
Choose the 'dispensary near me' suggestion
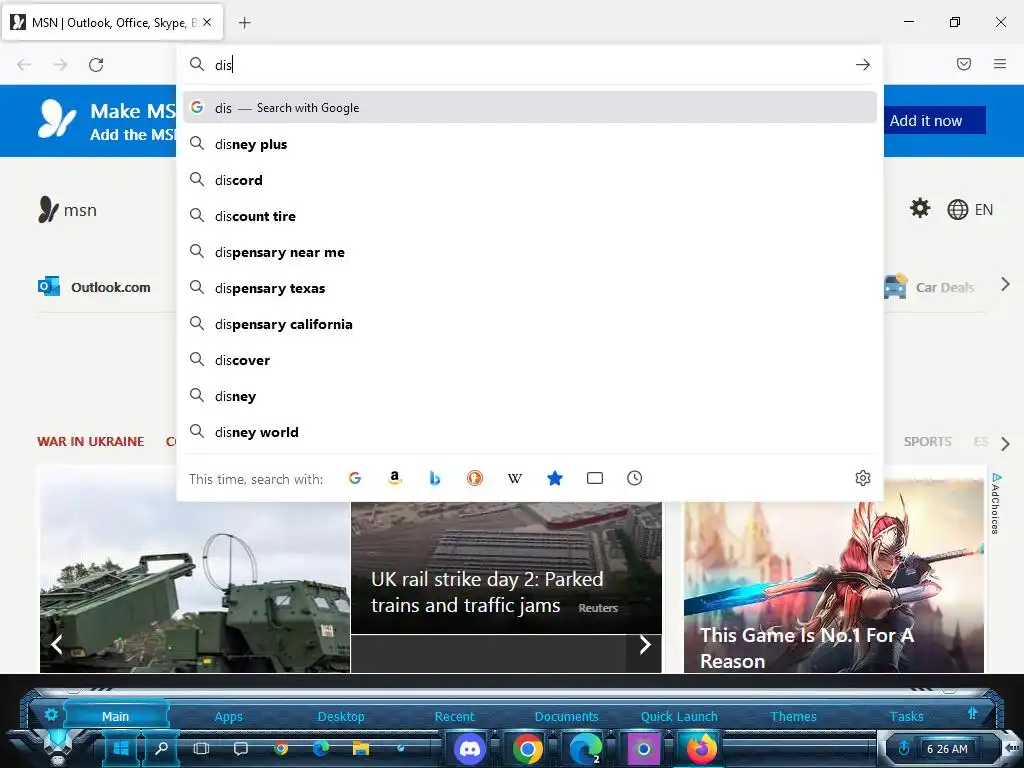(530, 251)
